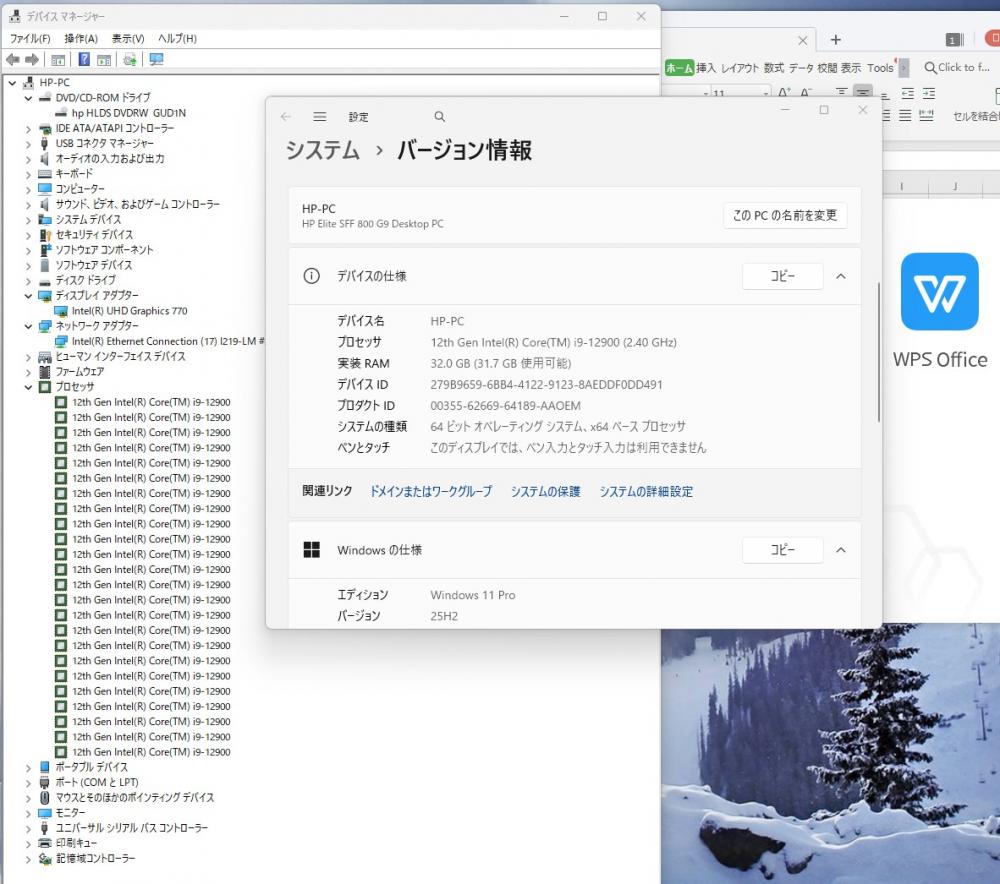Open the WPS font size dropdown

pyautogui.click(x=765, y=93)
